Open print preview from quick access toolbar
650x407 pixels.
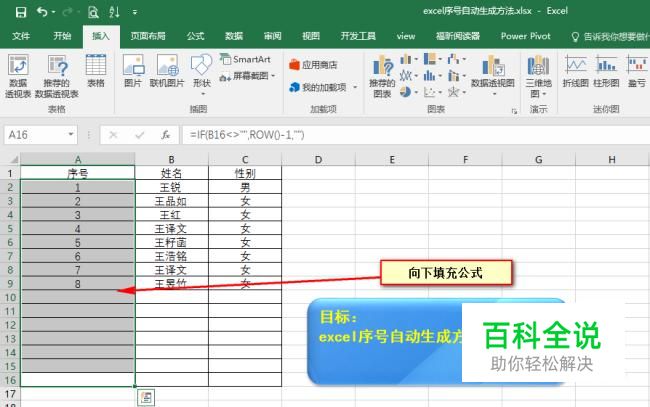pos(93,12)
